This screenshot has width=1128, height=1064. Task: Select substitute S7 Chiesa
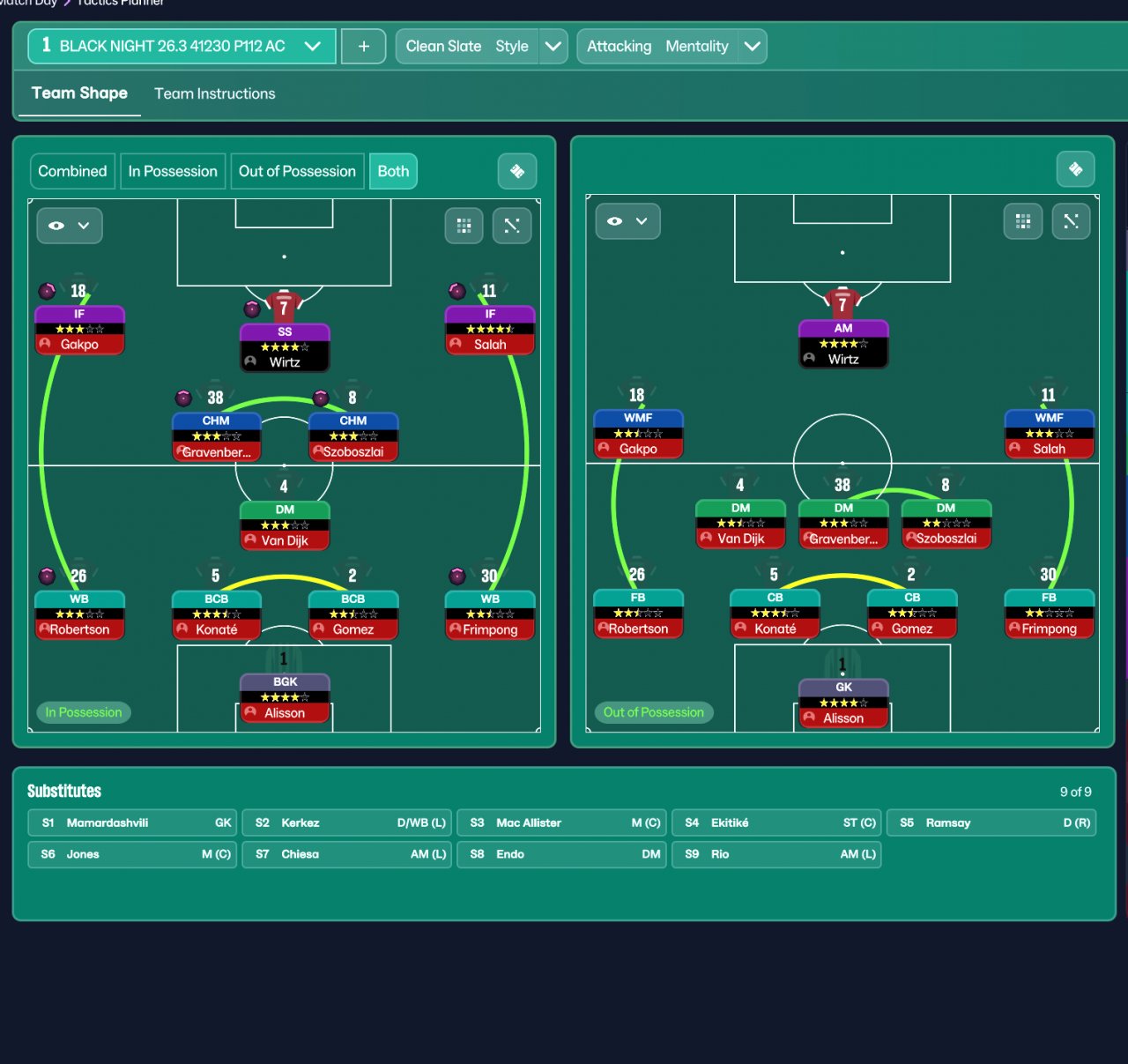click(x=347, y=854)
